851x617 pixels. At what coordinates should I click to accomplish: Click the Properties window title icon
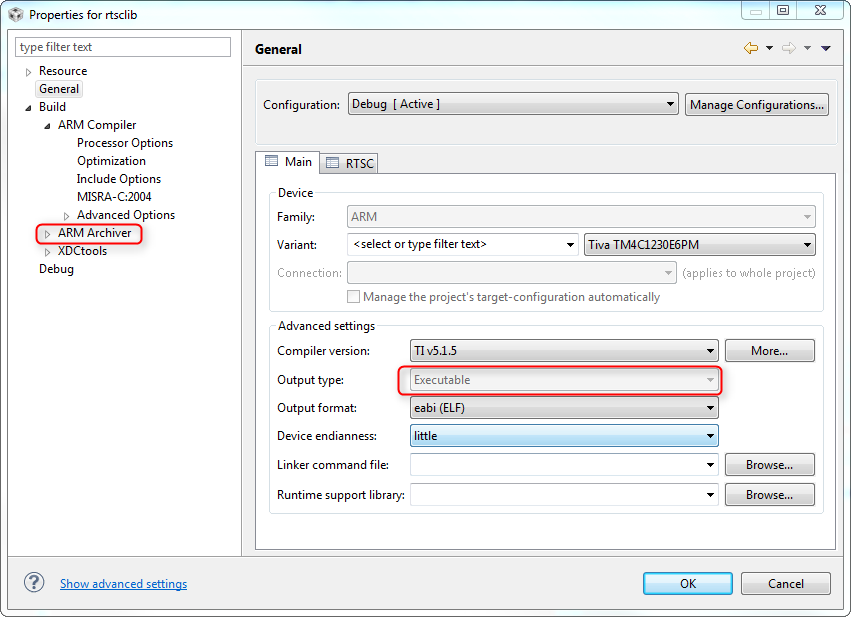coord(15,14)
